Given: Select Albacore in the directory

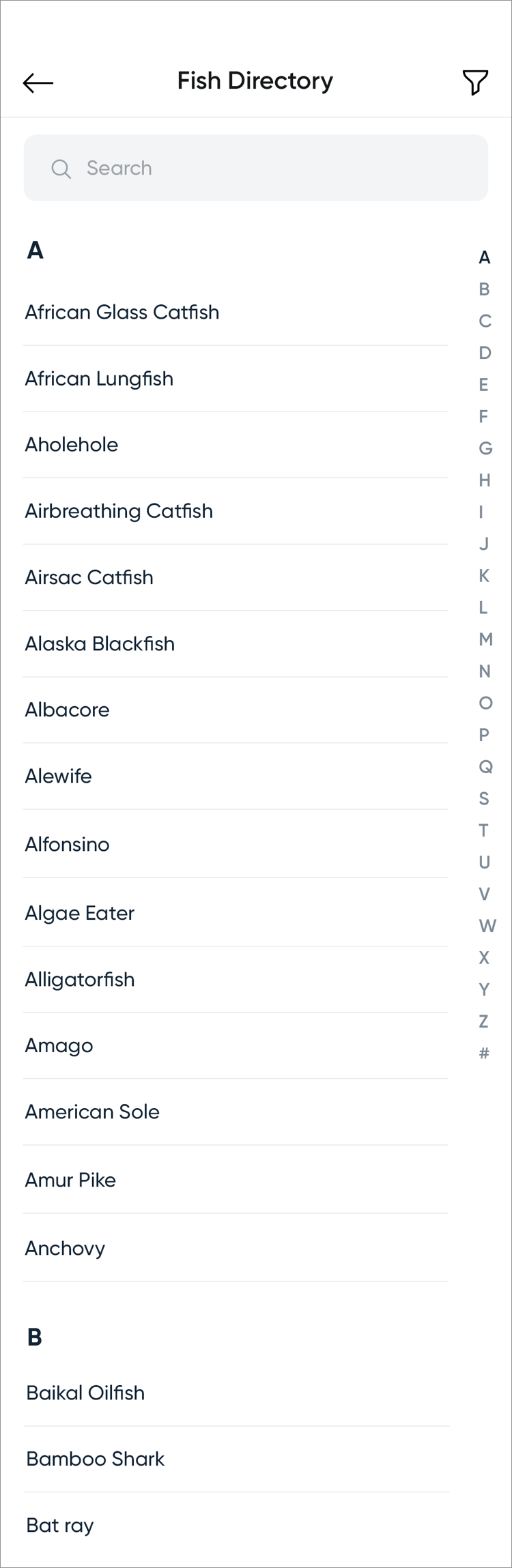Looking at the screenshot, I should pyautogui.click(x=68, y=710).
